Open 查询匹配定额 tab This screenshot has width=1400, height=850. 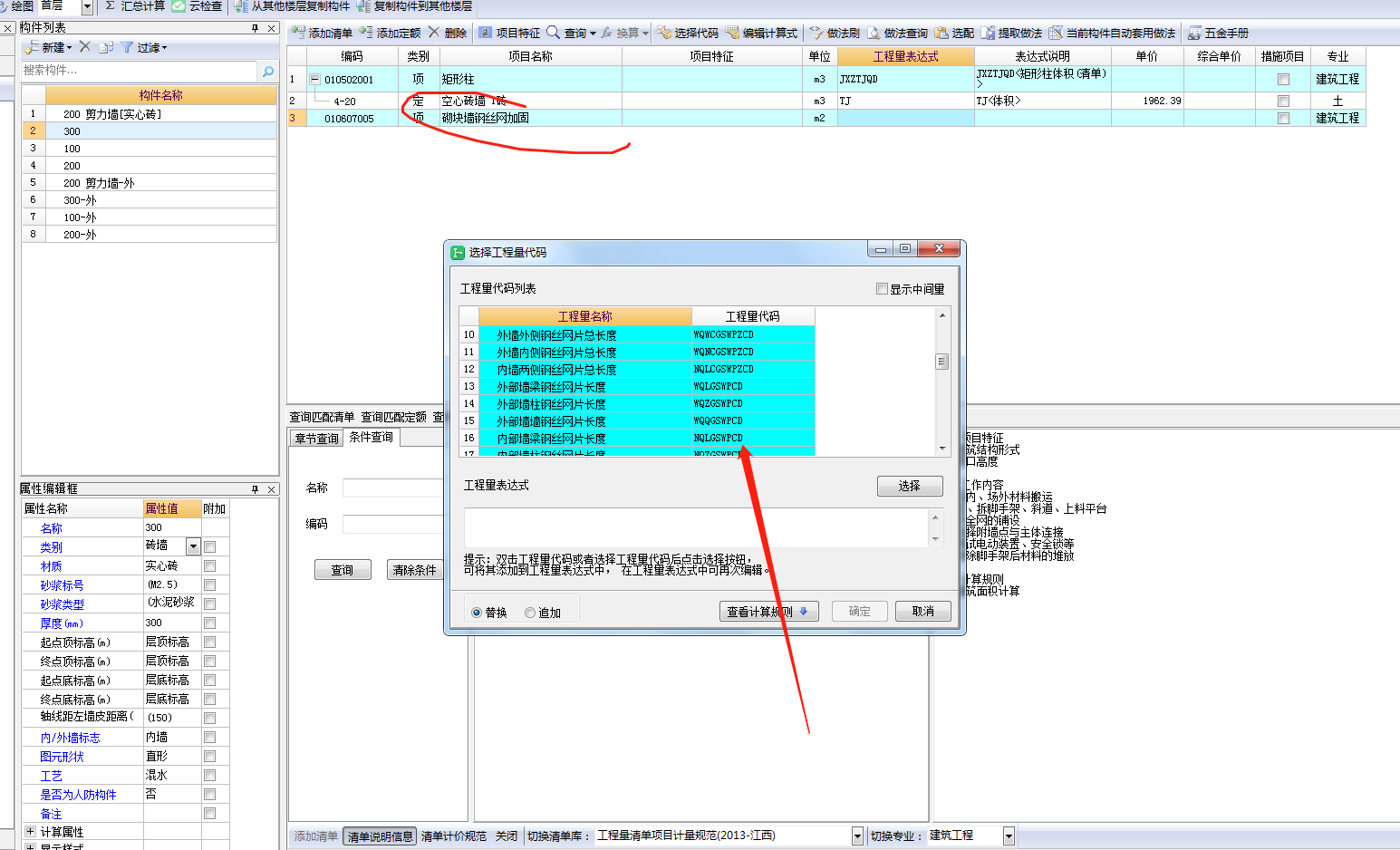pyautogui.click(x=394, y=417)
